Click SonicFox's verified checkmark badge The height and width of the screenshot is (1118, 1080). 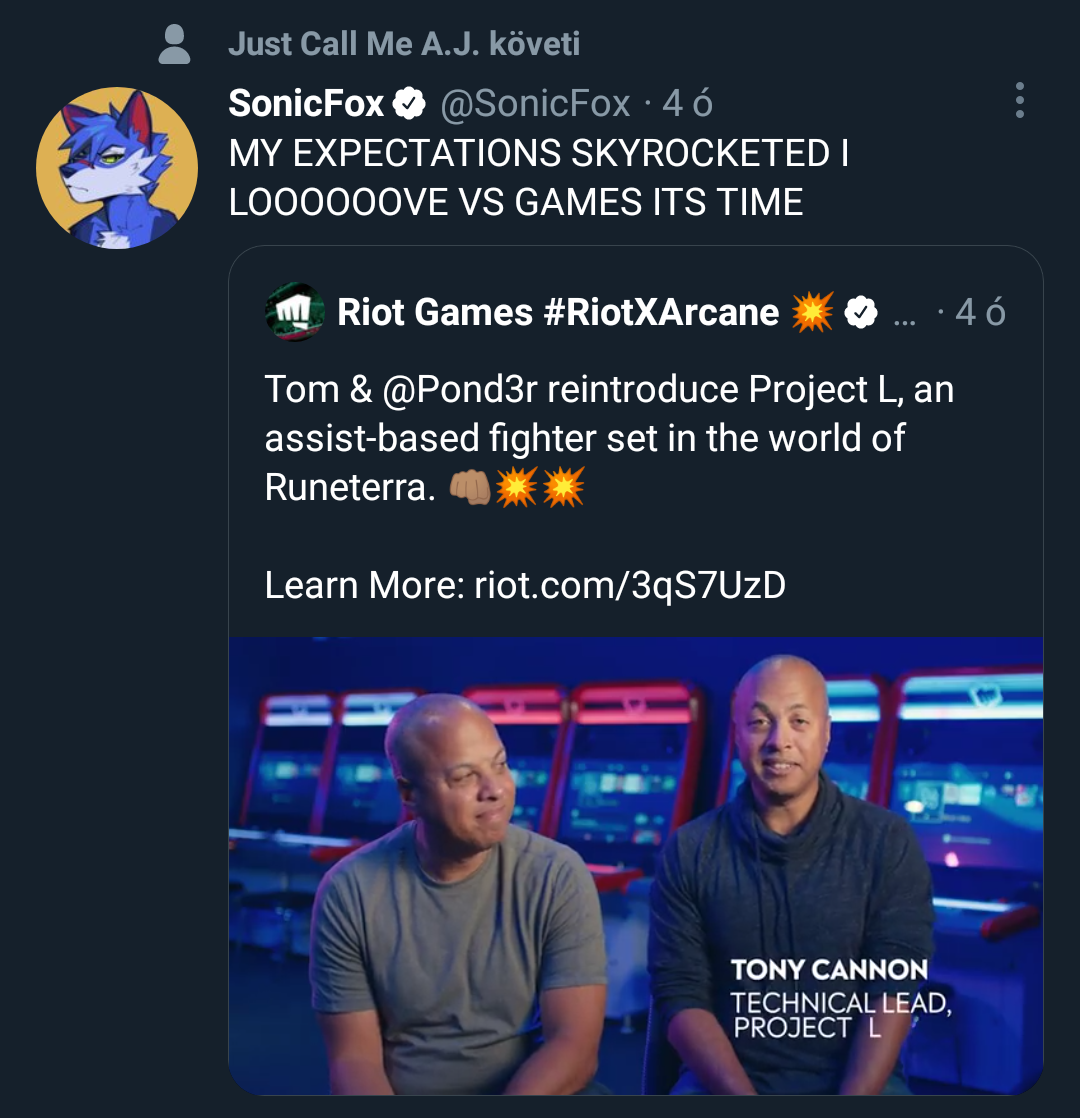coord(409,103)
